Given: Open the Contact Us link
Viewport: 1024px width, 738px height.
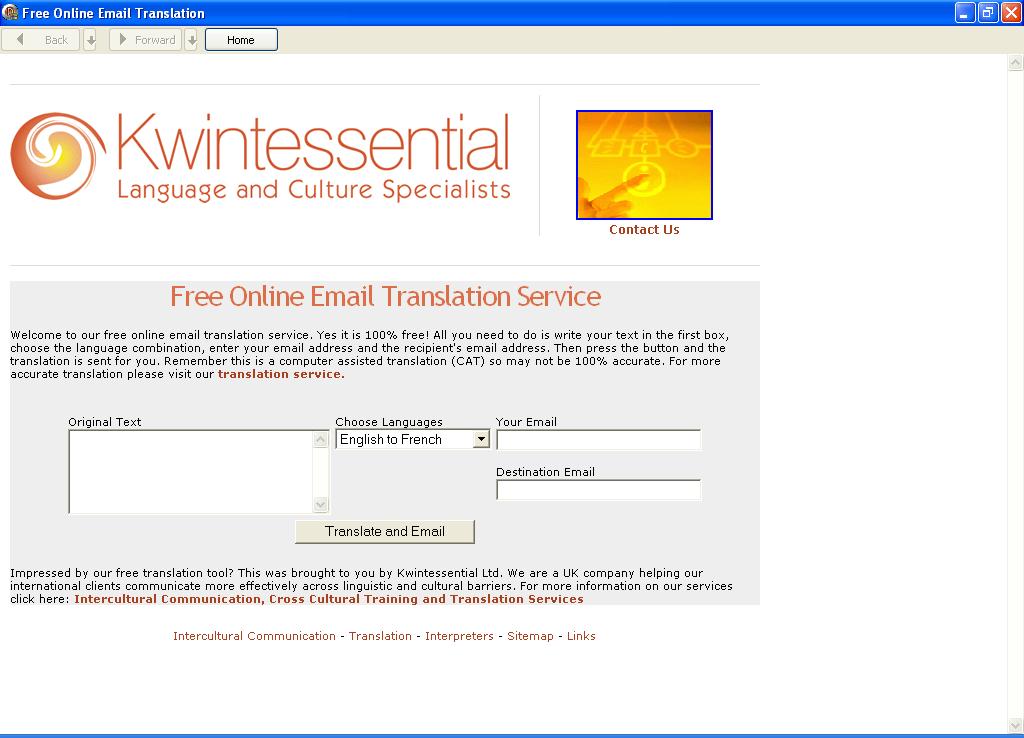Looking at the screenshot, I should pos(644,230).
